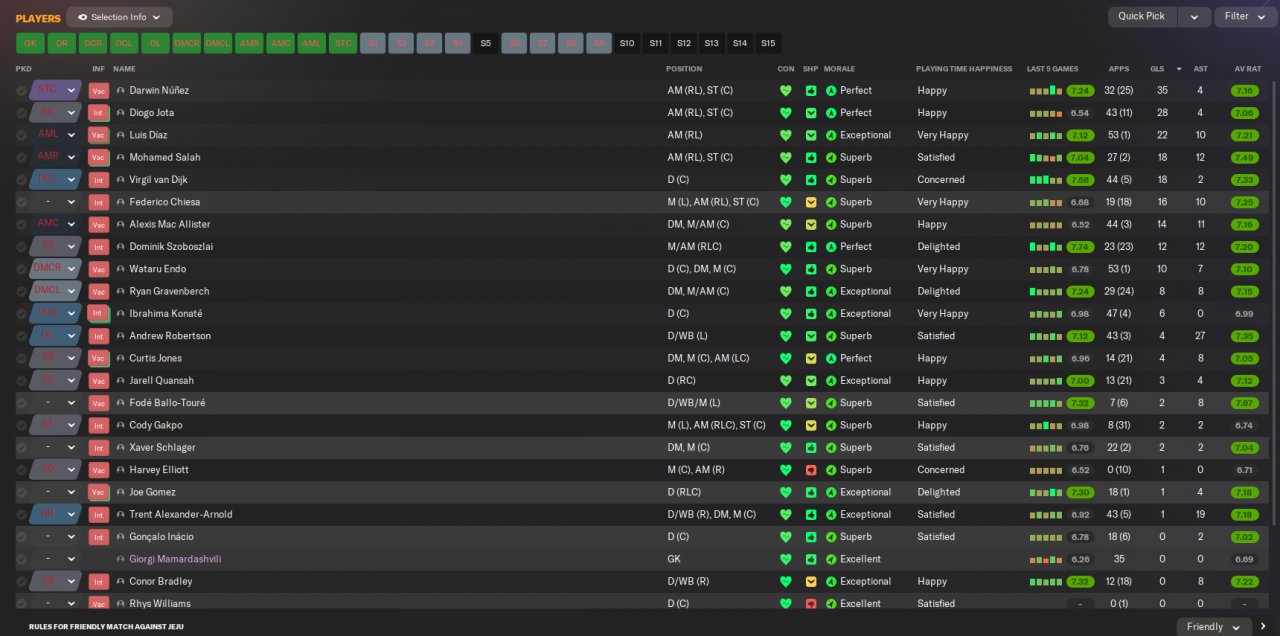Click the red sharpness icon for Harvey Elliott
Viewport: 1280px width, 636px height.
pos(811,470)
